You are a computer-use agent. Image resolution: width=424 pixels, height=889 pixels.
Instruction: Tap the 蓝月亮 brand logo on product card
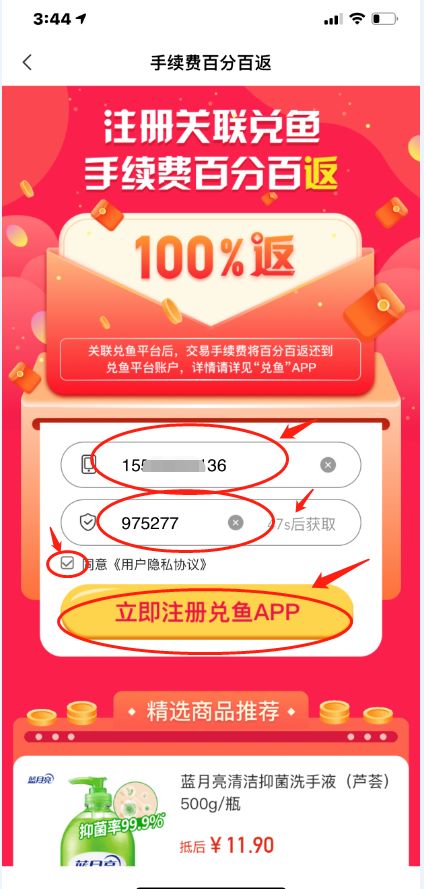pyautogui.click(x=40, y=780)
